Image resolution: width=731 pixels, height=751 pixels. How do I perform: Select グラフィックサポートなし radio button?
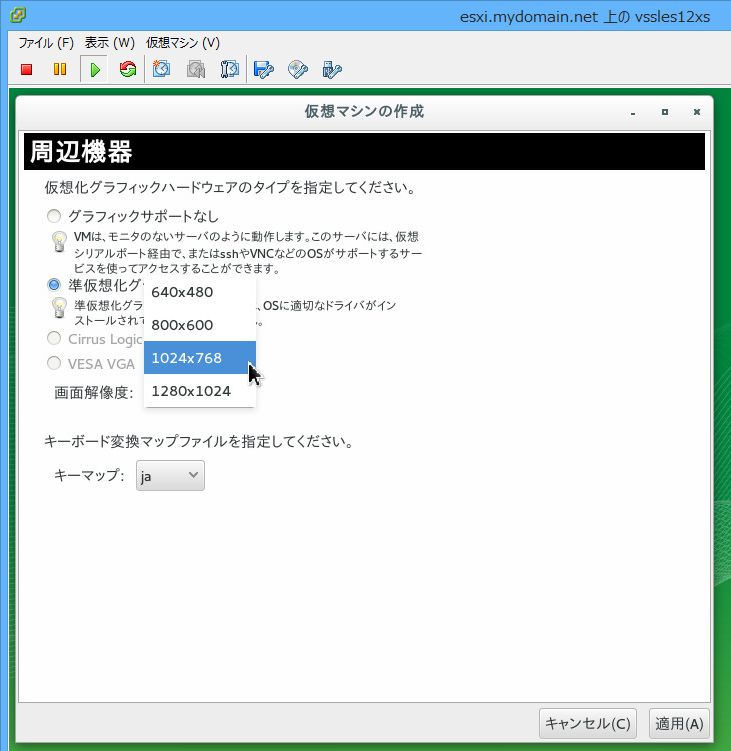tap(54, 216)
